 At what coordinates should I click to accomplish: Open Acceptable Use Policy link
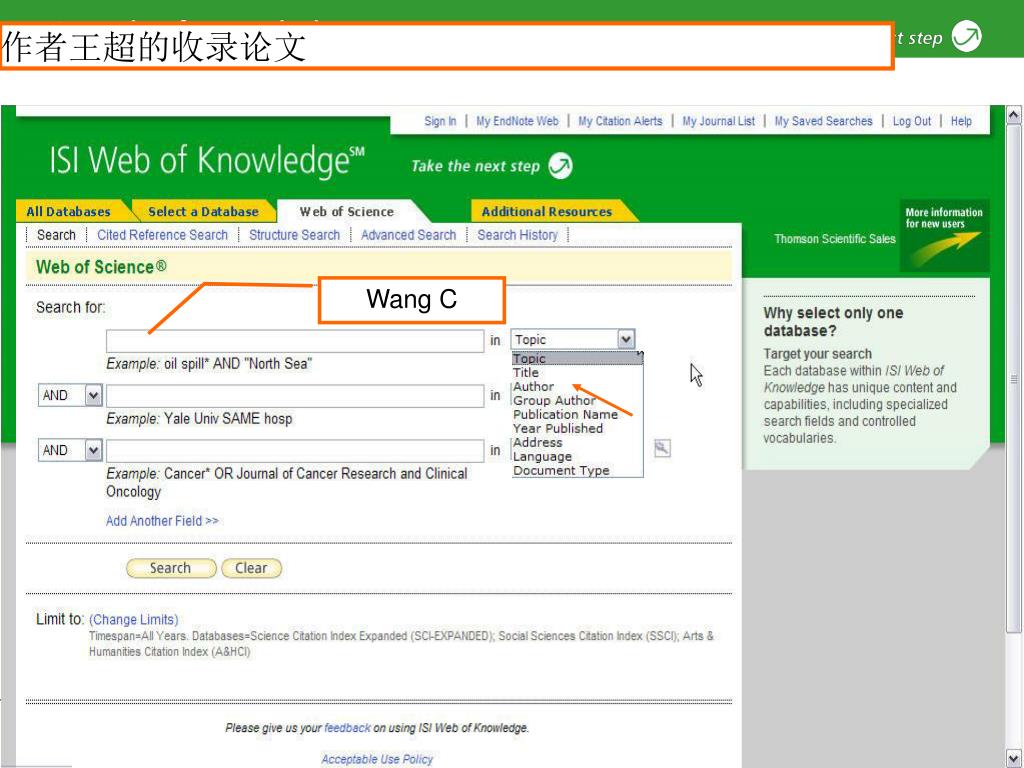pos(377,759)
